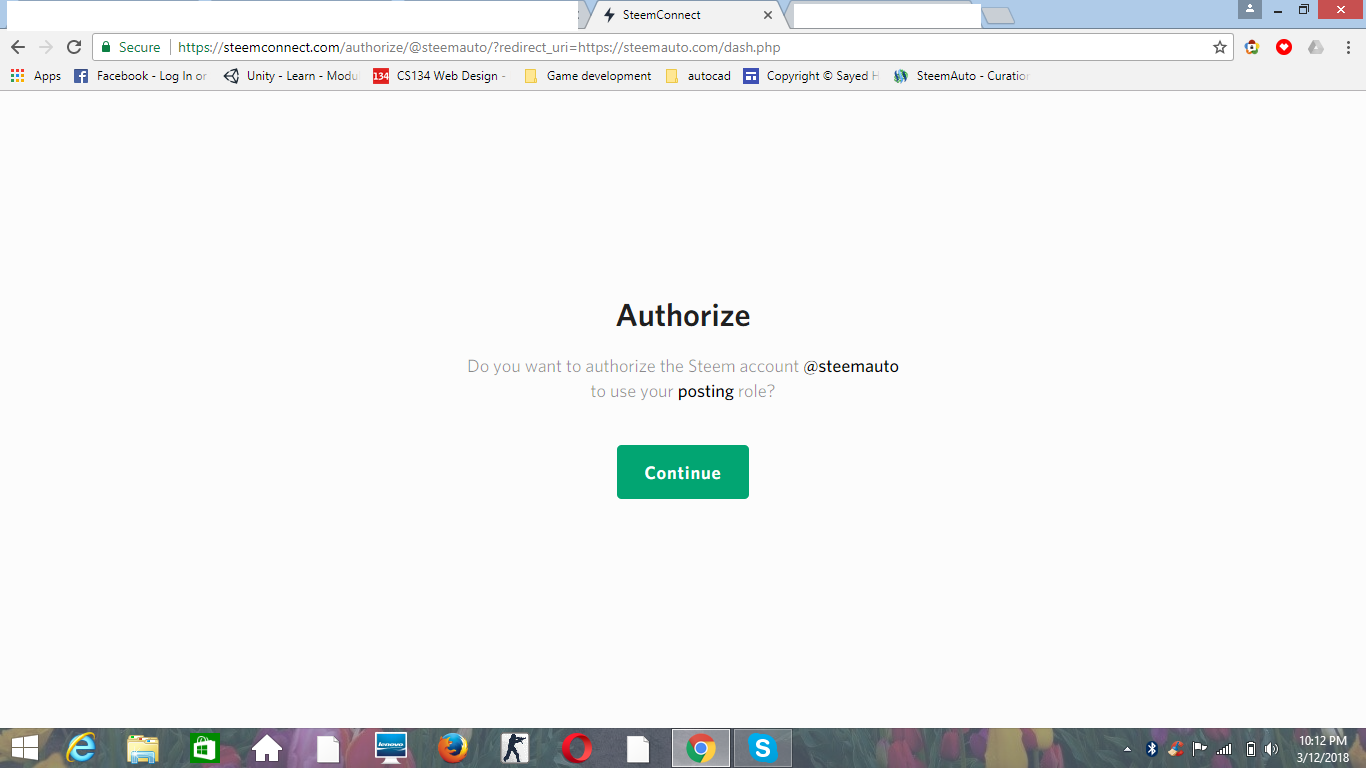Image resolution: width=1366 pixels, height=768 pixels.
Task: Open the taskbar clock showing 10:12 PM
Action: point(1323,749)
